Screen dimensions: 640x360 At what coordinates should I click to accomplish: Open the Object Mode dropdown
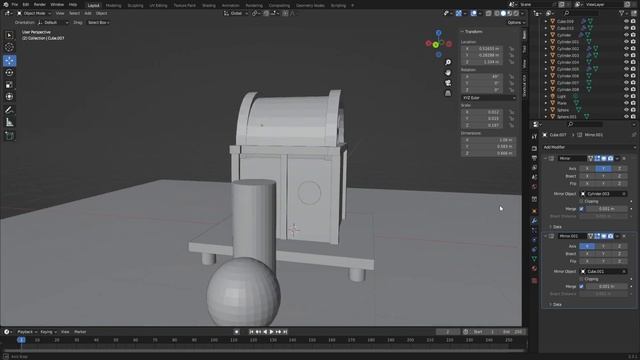pos(34,13)
